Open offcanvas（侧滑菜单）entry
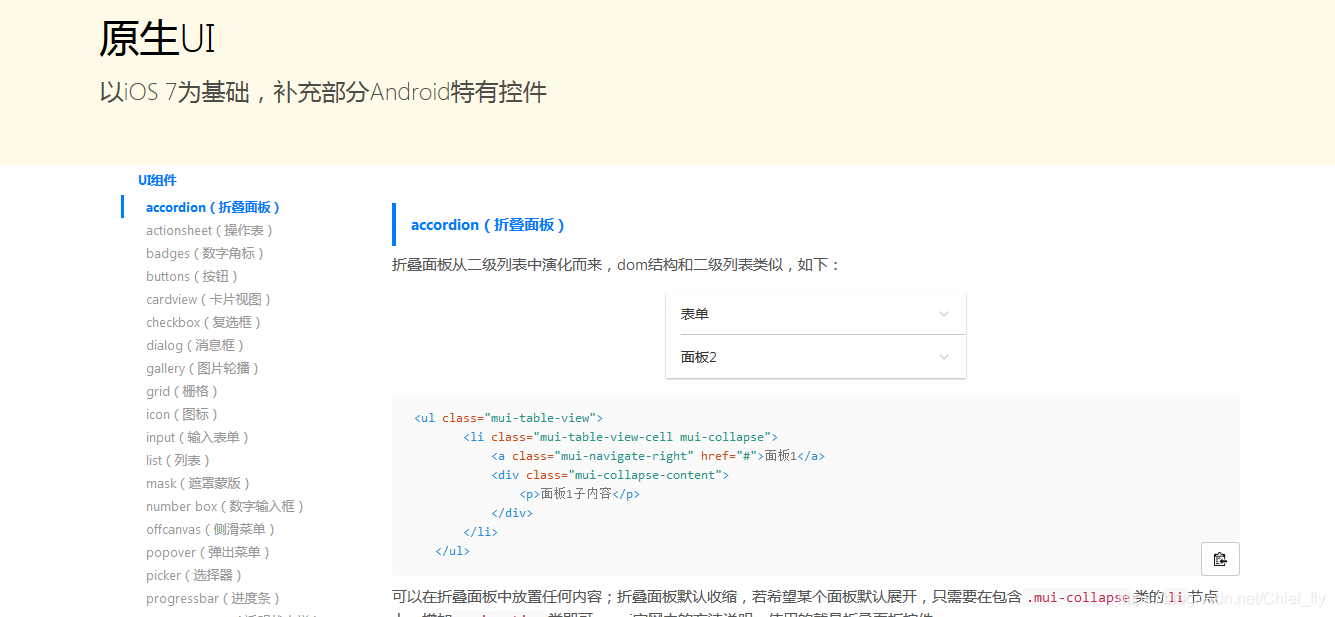 [x=210, y=529]
